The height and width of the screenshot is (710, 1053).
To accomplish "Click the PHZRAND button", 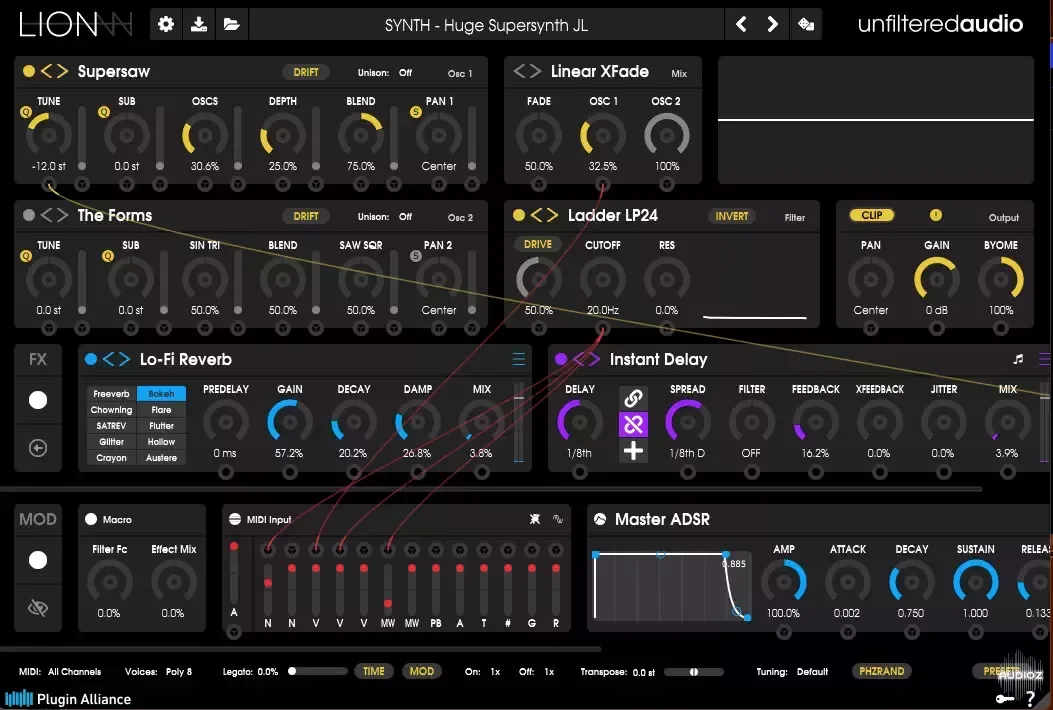I will [x=881, y=671].
